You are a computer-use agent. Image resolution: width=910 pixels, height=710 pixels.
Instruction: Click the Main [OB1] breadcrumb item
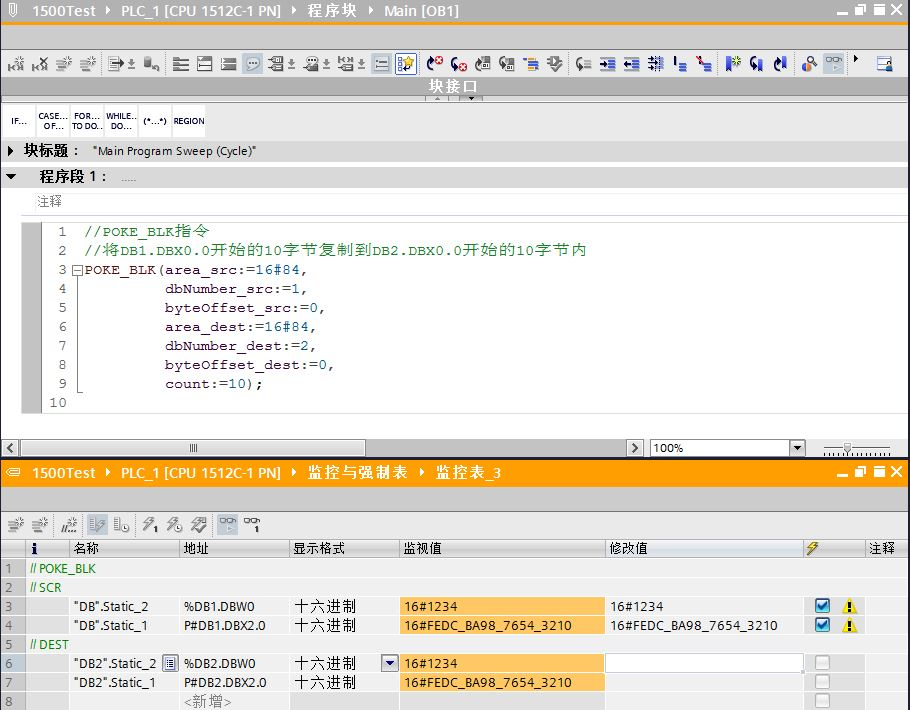coord(421,10)
